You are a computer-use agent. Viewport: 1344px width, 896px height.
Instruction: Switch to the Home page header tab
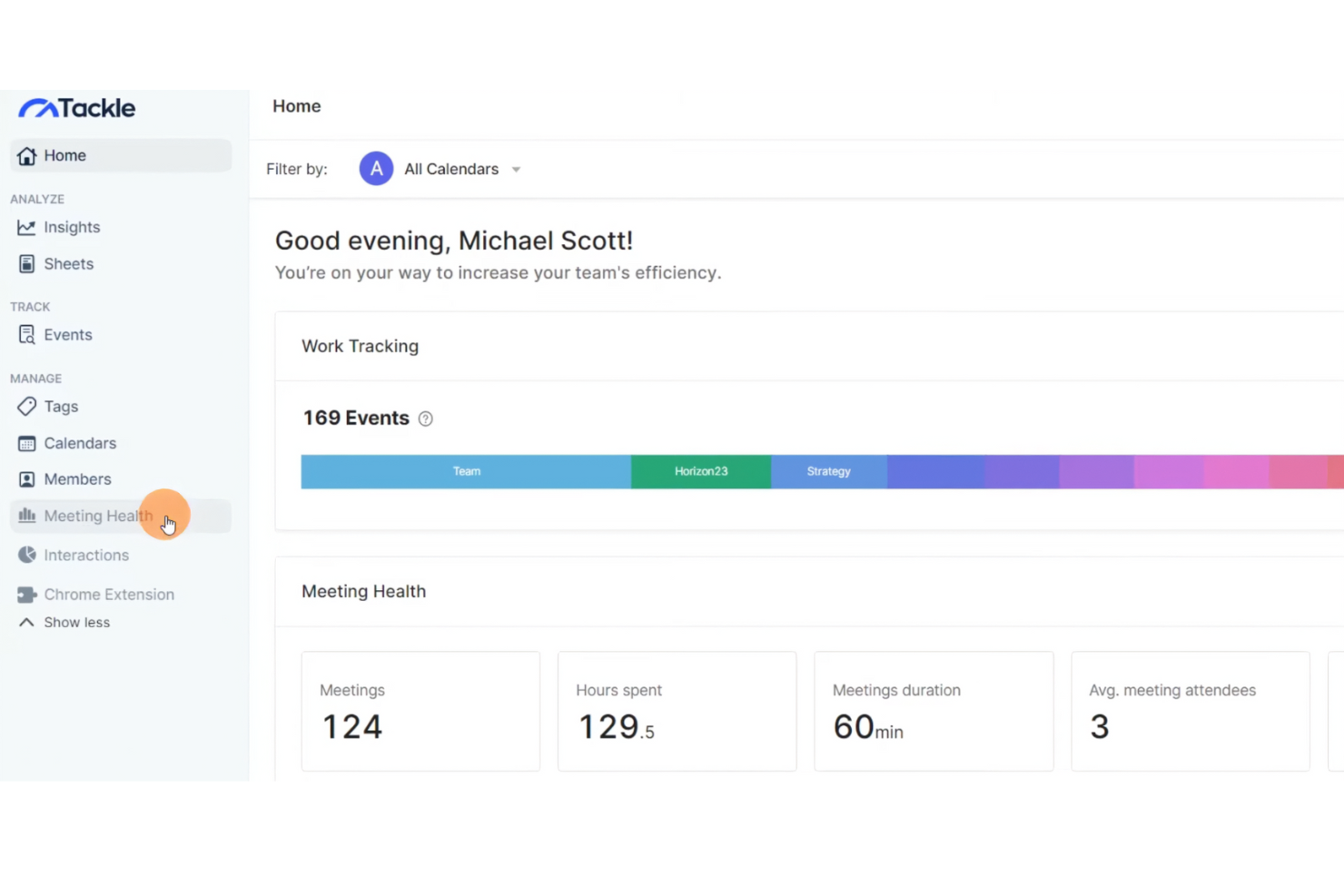pos(296,106)
